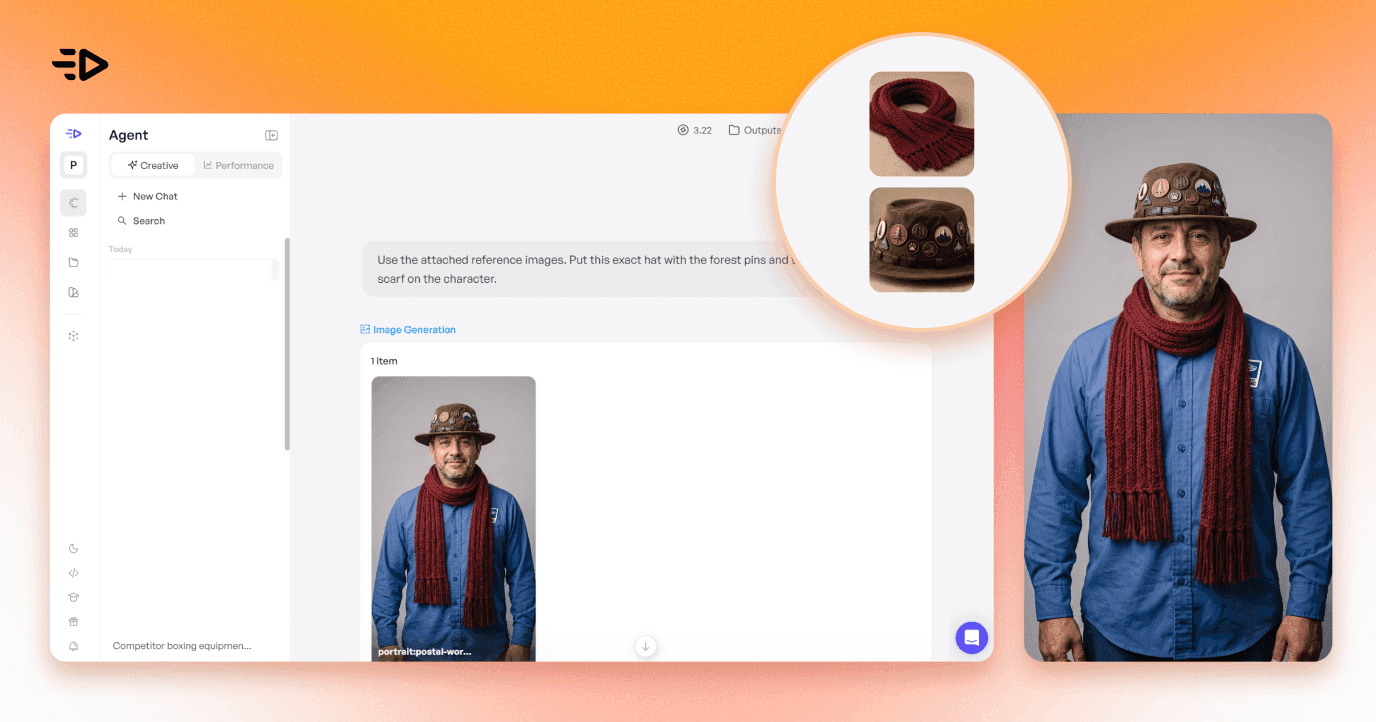
Task: Click Search in the Agent panel
Action: [x=141, y=220]
